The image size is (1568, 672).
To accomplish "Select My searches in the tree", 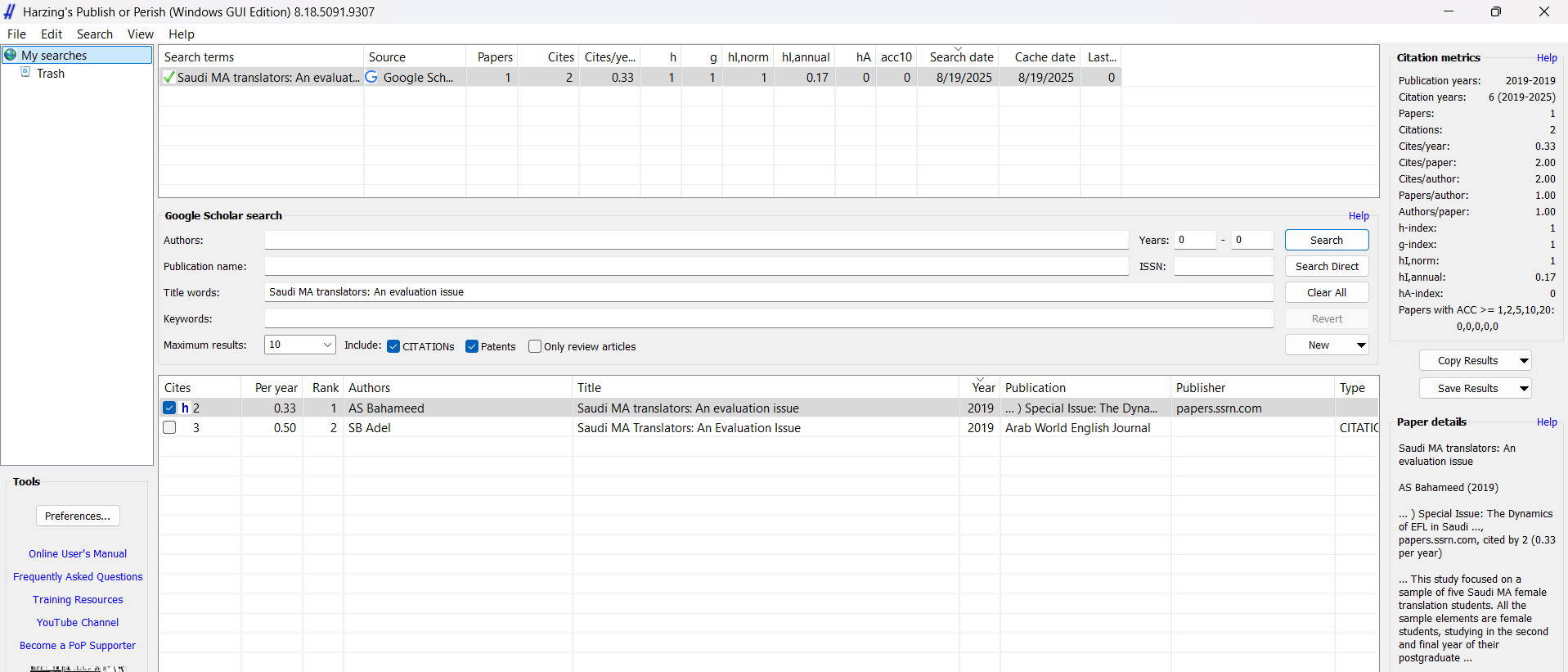I will click(x=54, y=55).
